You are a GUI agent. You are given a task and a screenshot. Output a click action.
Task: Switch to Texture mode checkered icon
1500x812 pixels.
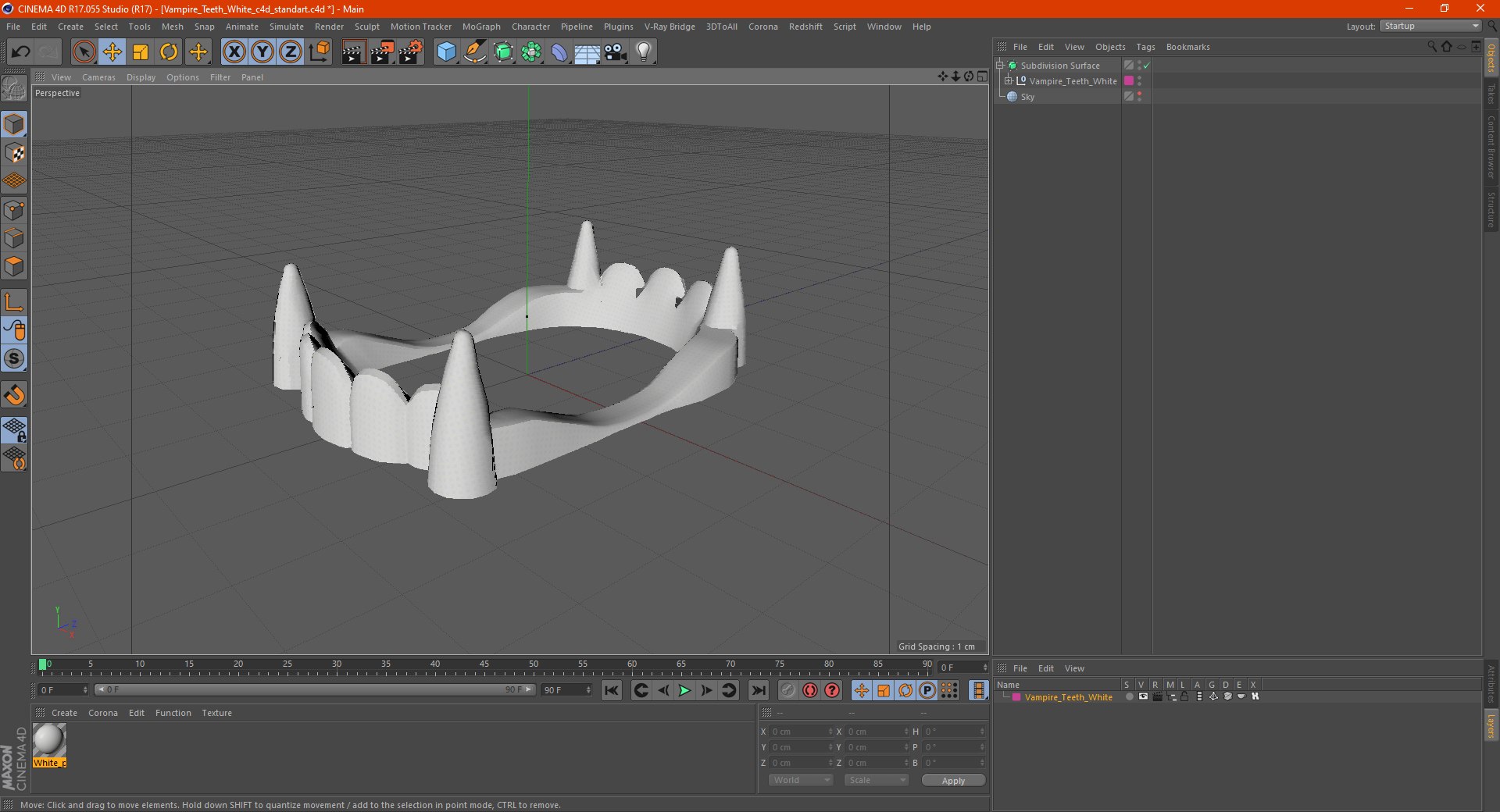coord(14,153)
